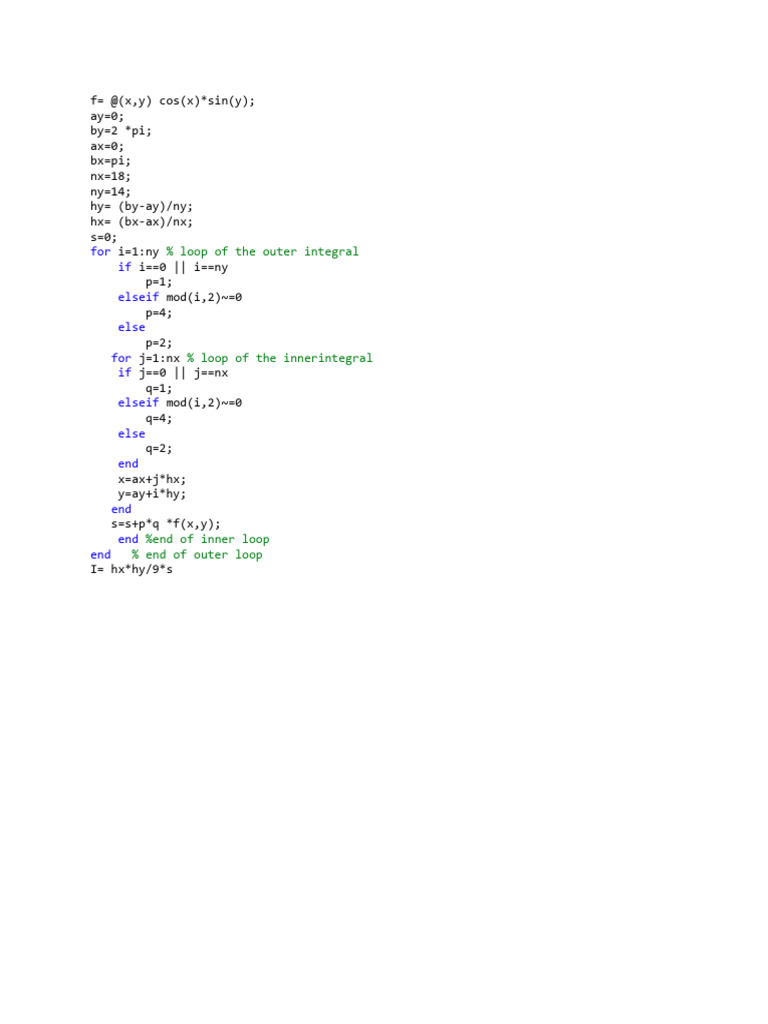Click the comment '% end of outer loop'

click(x=197, y=554)
